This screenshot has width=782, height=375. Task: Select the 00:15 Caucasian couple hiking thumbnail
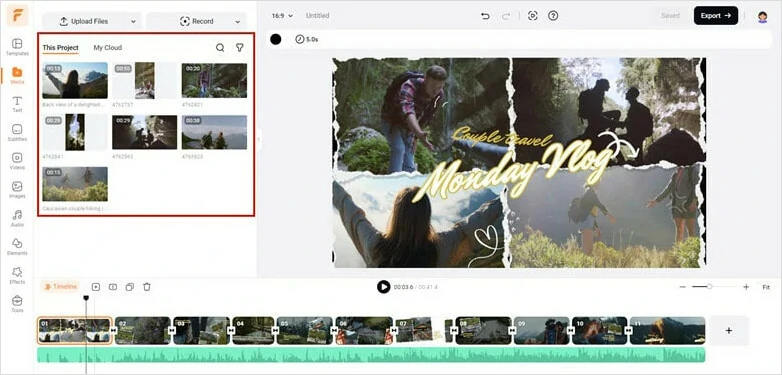pos(75,184)
